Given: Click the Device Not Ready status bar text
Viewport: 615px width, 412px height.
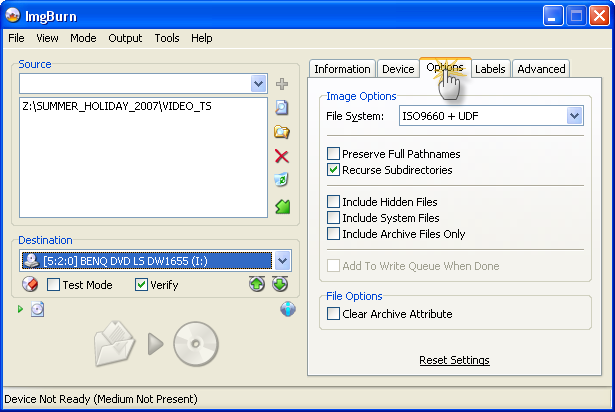Looking at the screenshot, I should (101, 399).
